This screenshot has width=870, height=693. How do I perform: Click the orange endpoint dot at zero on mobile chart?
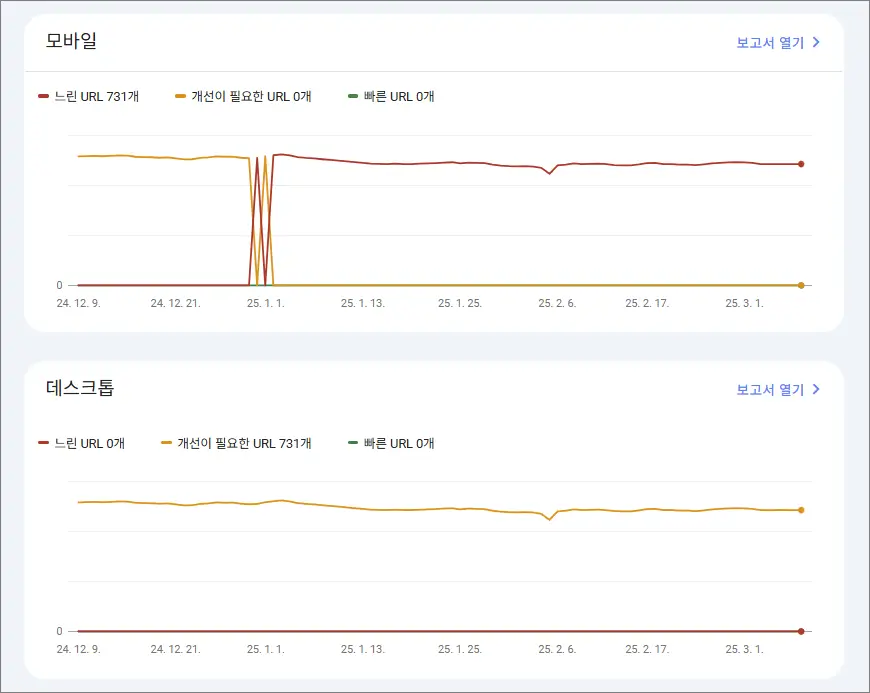[x=801, y=285]
